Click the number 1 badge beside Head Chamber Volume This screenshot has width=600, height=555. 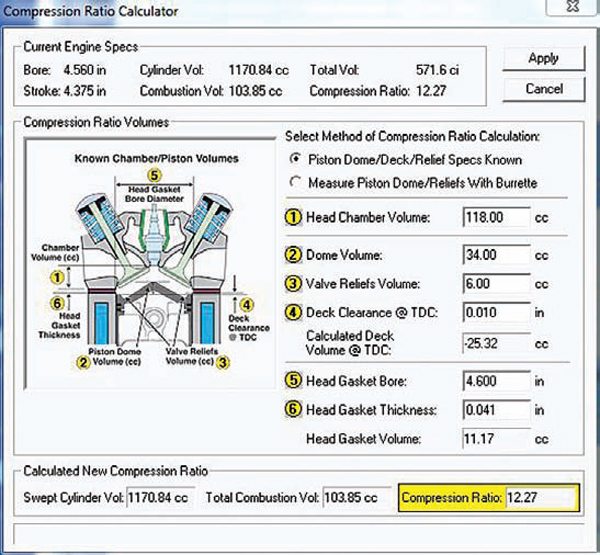click(x=293, y=217)
